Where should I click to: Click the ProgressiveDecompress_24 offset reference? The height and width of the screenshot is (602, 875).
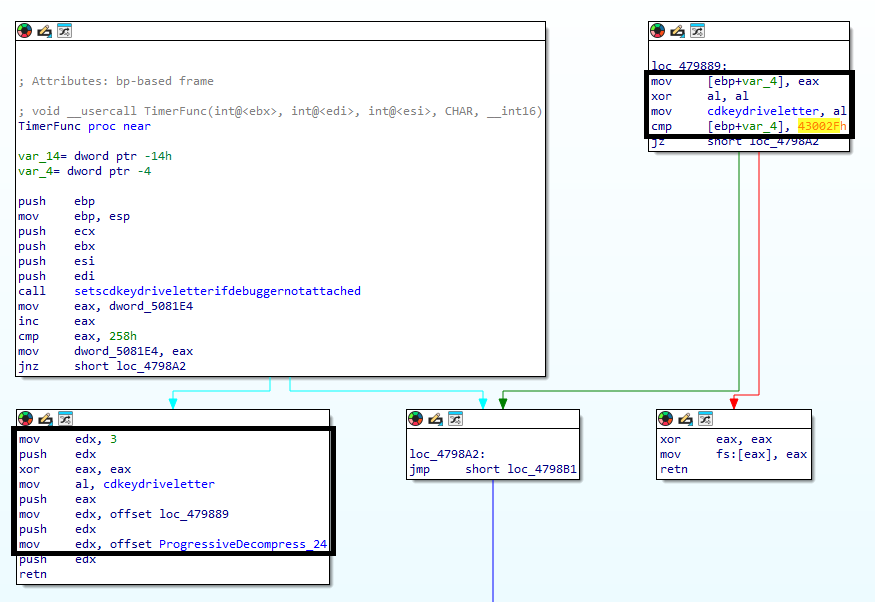[243, 545]
